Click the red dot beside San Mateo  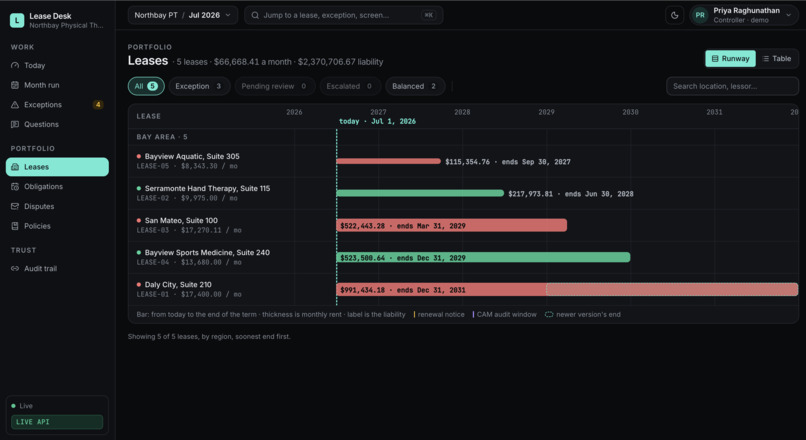139,220
